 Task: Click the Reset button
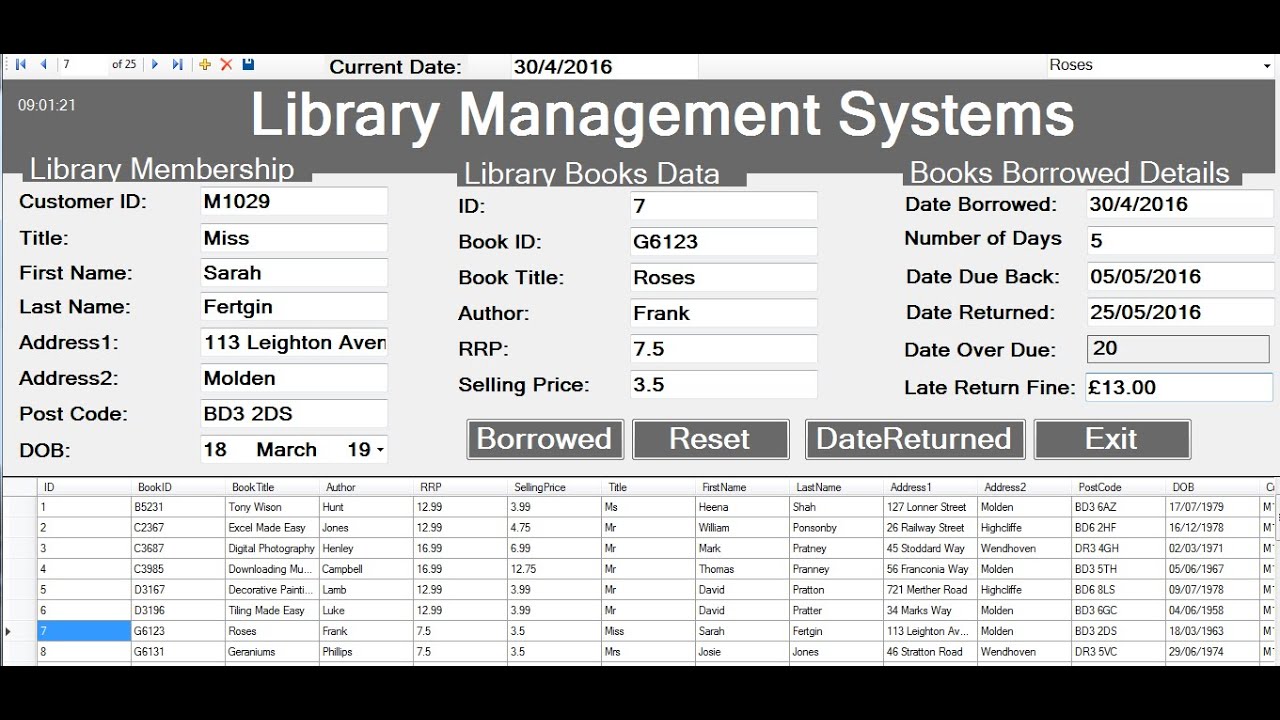click(710, 439)
